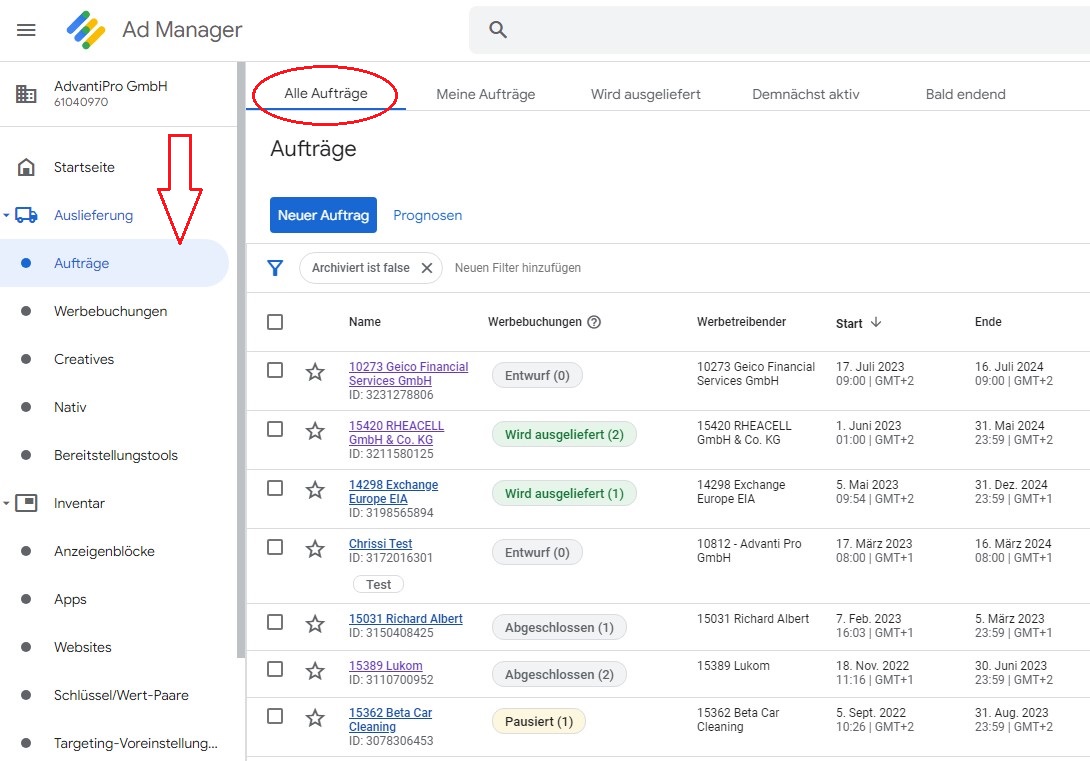Viewport: 1090px width, 761px height.
Task: Open the 10273 Geico Financial Services order link
Action: (x=409, y=373)
